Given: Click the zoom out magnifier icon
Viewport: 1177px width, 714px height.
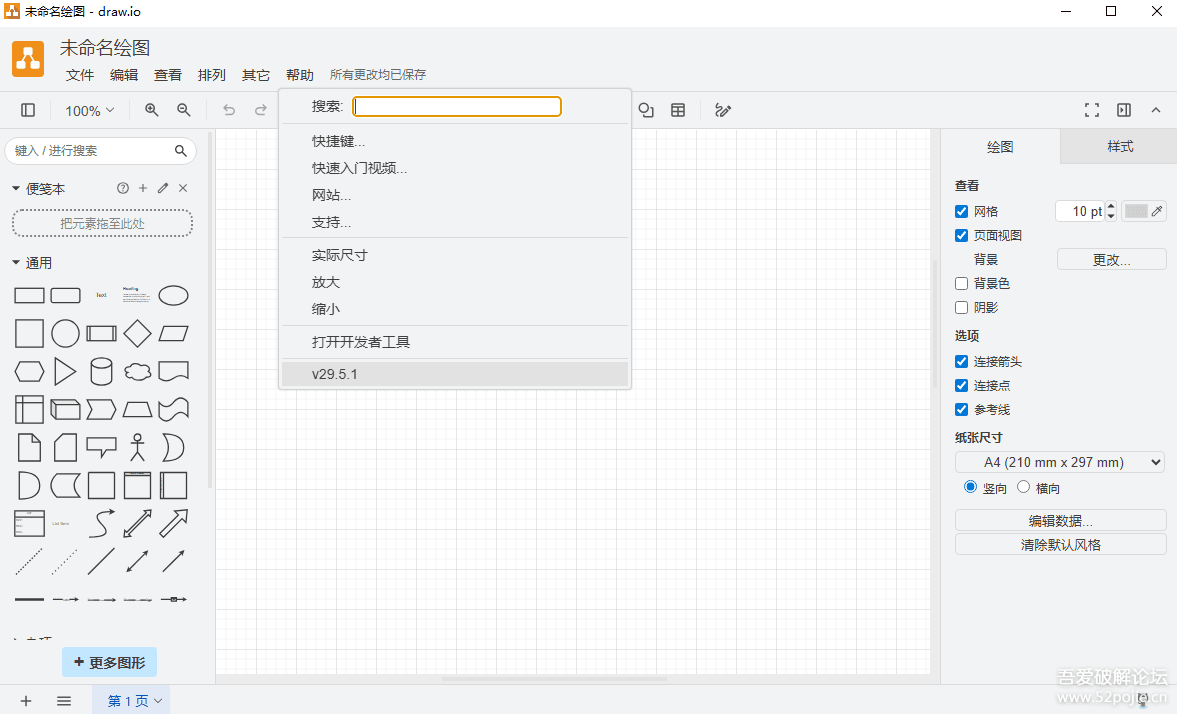Looking at the screenshot, I should (184, 110).
